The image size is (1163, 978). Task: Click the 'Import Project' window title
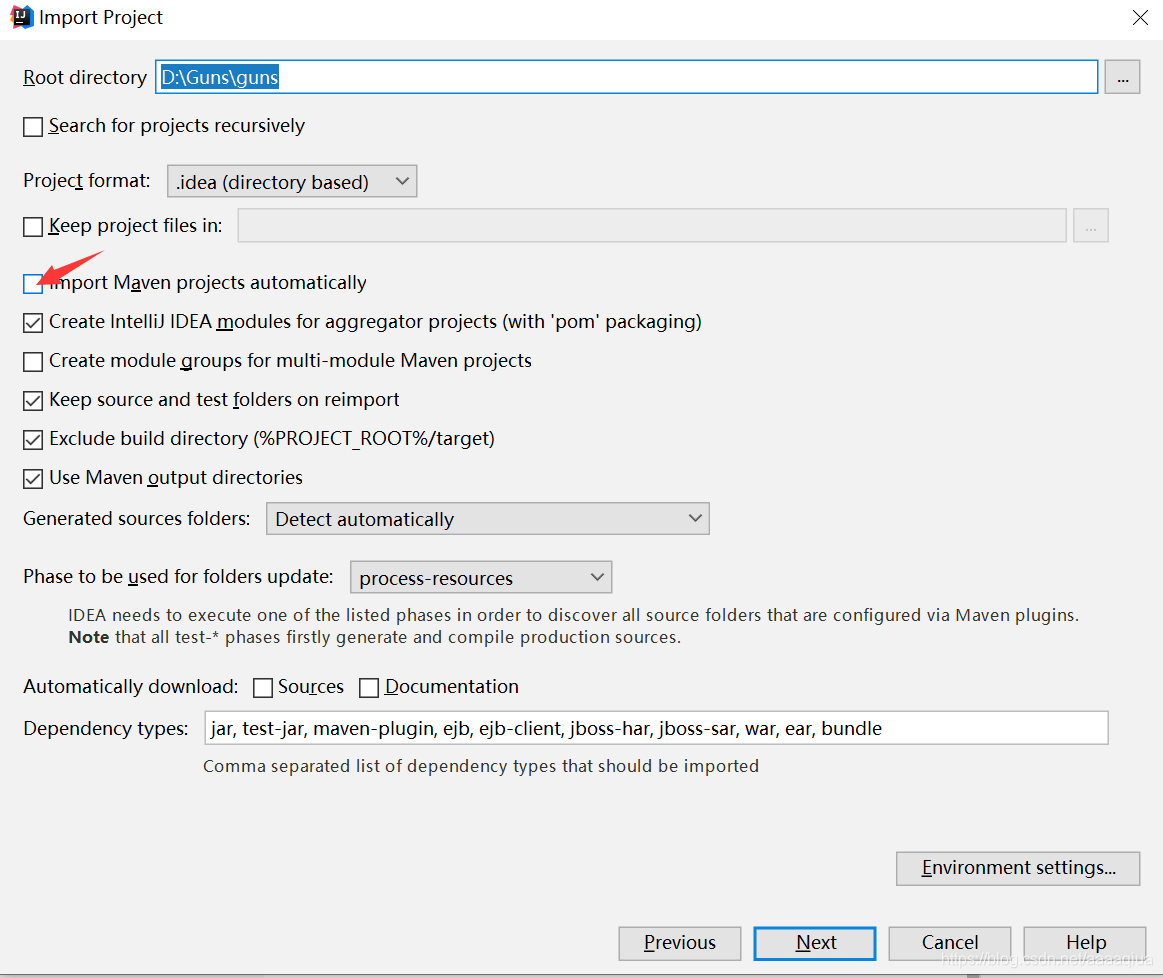101,17
